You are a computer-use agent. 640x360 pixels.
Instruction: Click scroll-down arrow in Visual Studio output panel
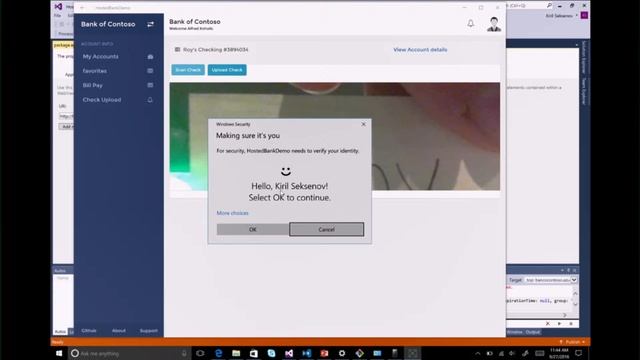pos(575,304)
